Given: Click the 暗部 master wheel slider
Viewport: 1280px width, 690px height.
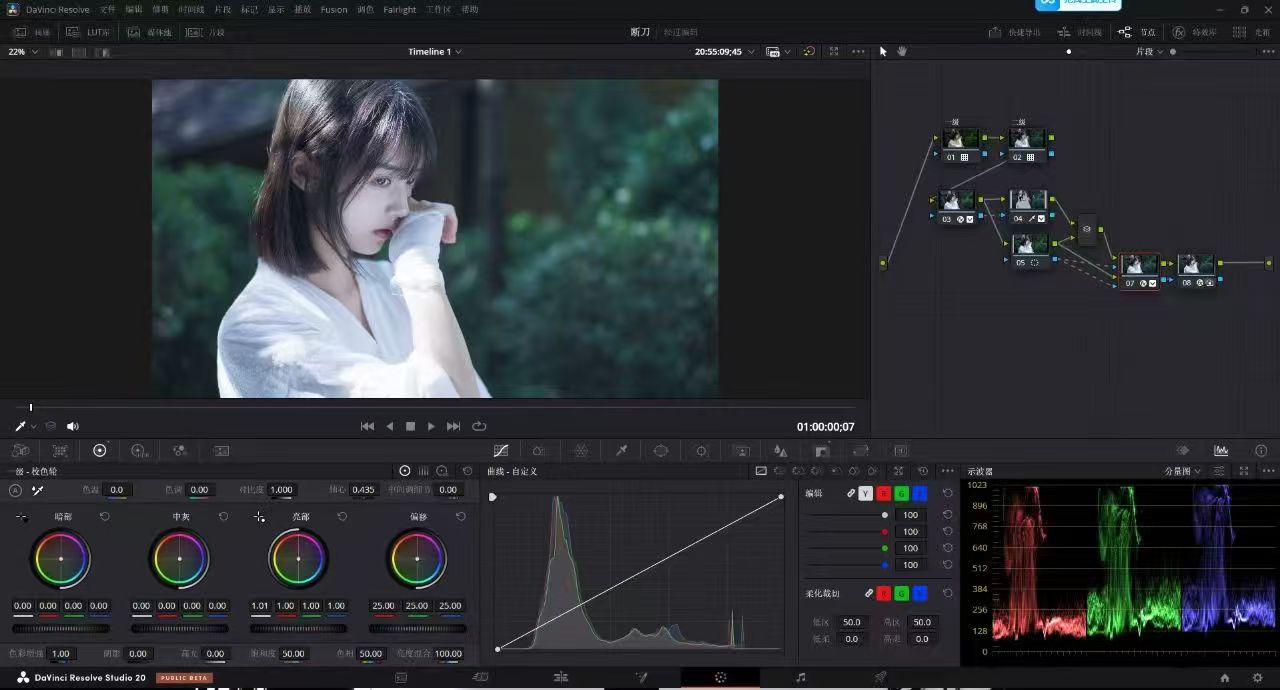Looking at the screenshot, I should [61, 628].
